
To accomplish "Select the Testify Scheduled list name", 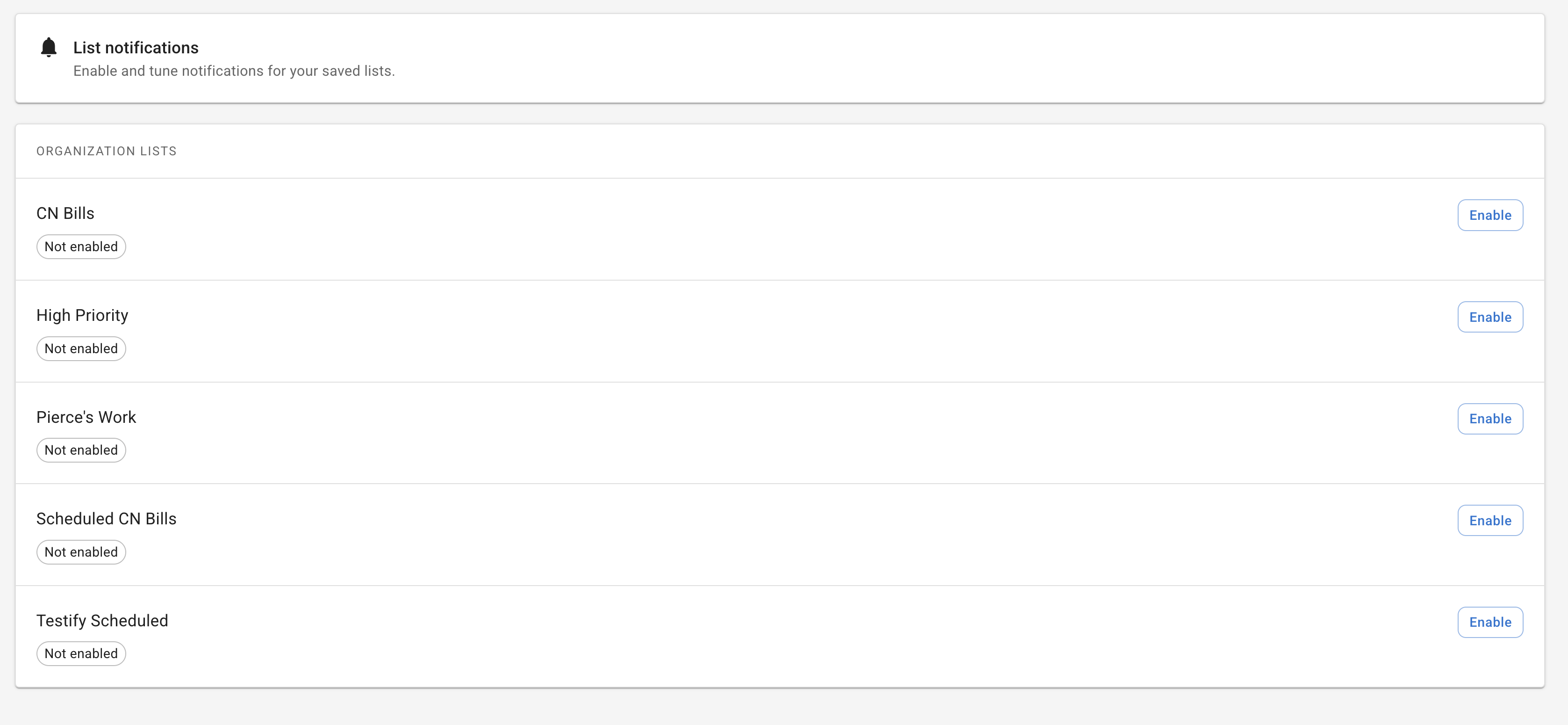I will point(101,620).
